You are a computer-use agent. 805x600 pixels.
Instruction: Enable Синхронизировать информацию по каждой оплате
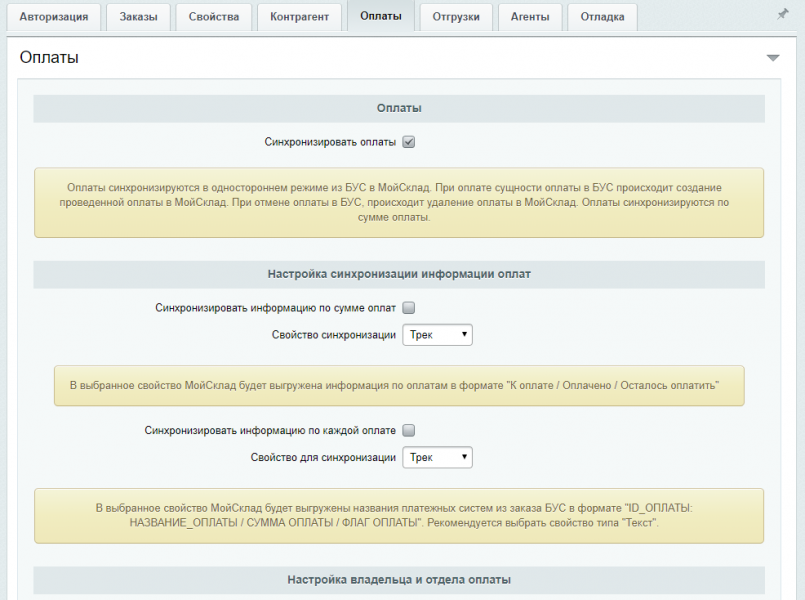point(409,431)
